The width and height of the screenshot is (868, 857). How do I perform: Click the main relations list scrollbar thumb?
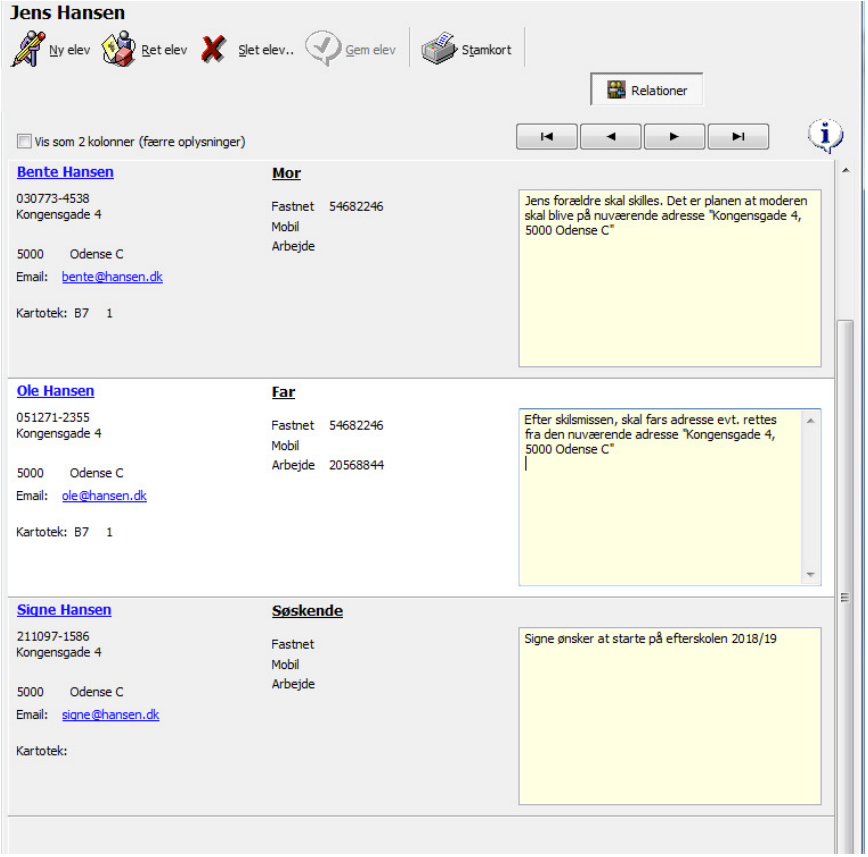point(845,587)
